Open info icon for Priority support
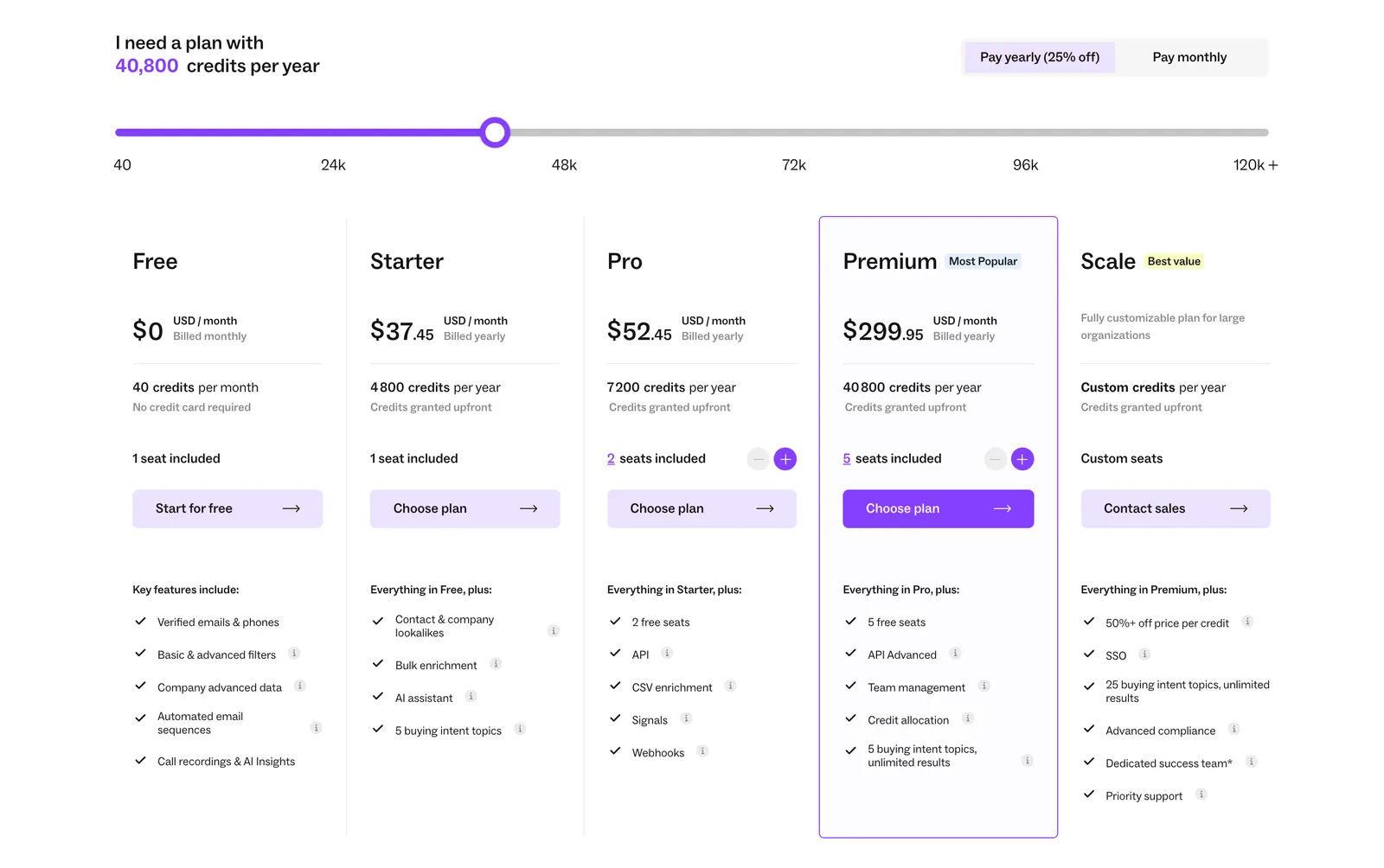This screenshot has height=868, width=1384. click(x=1201, y=795)
